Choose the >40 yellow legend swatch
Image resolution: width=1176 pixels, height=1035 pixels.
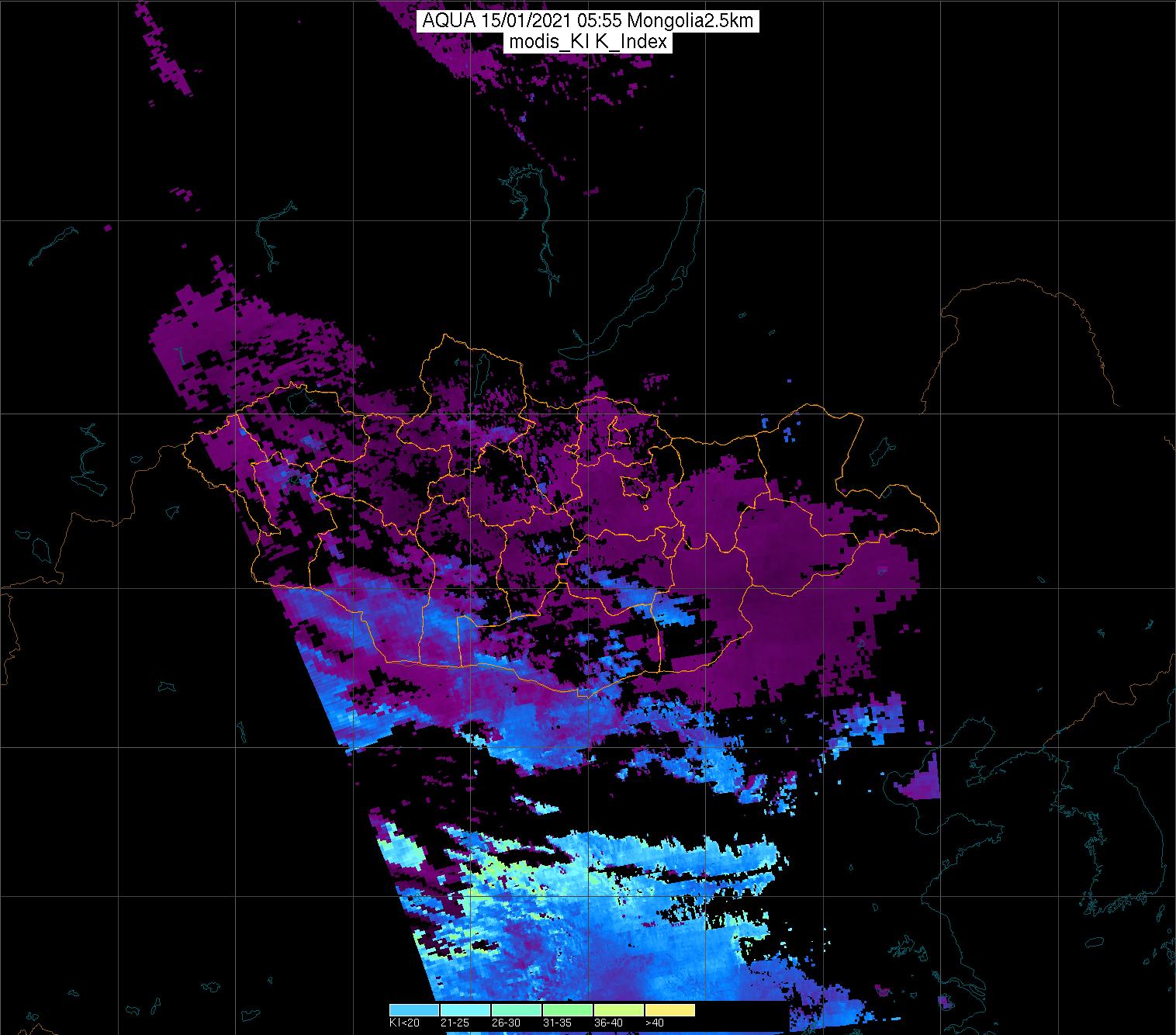(669, 1010)
